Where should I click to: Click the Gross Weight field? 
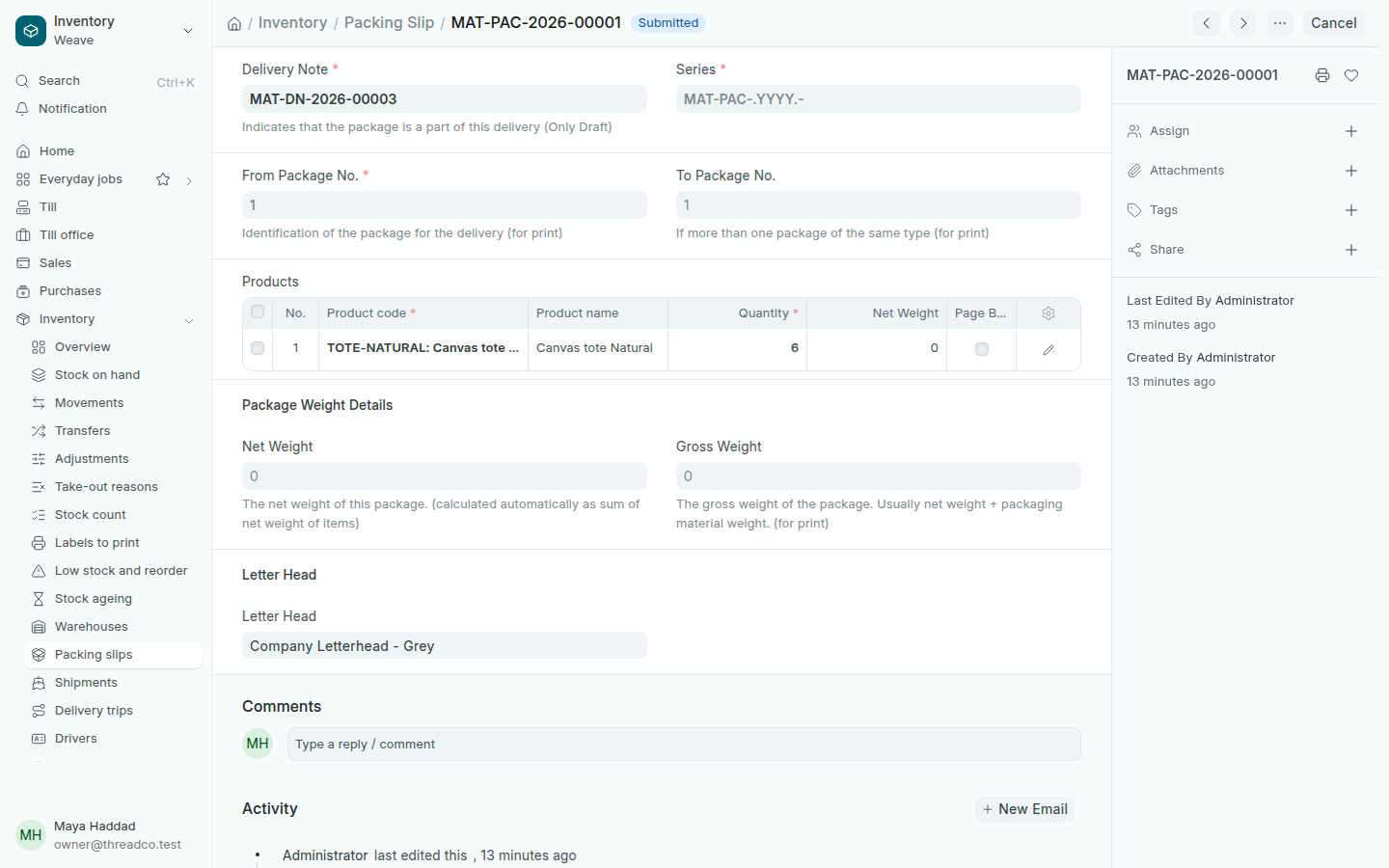[879, 476]
